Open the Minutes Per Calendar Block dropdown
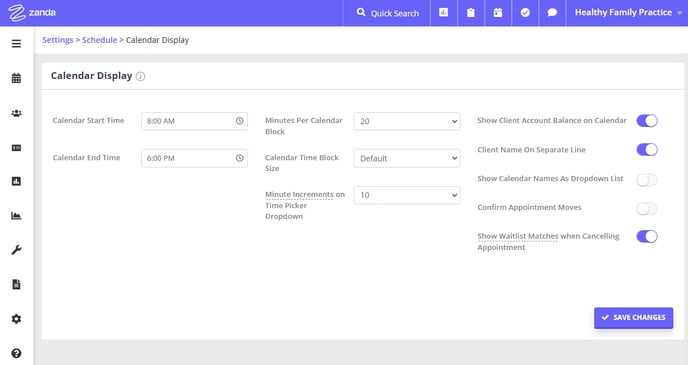 click(x=407, y=121)
